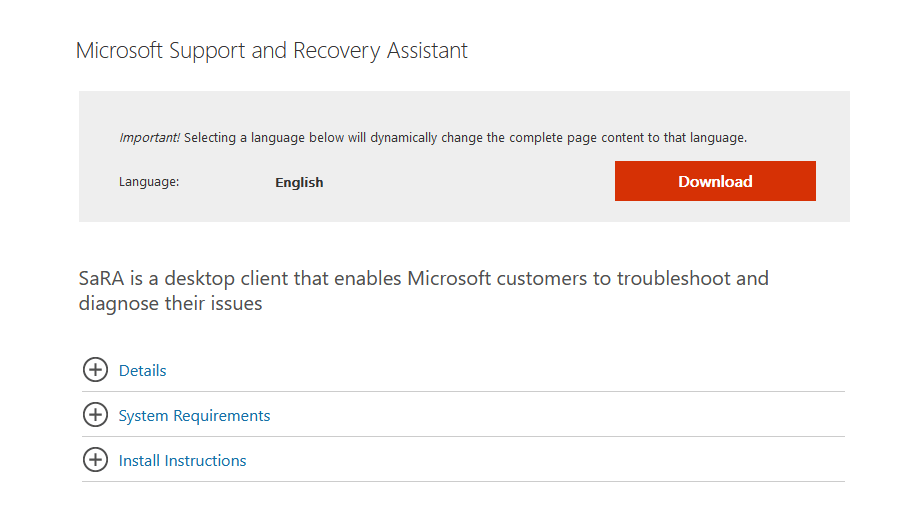Click the italic 'Important!' word
The width and height of the screenshot is (913, 513).
pyautogui.click(x=149, y=137)
